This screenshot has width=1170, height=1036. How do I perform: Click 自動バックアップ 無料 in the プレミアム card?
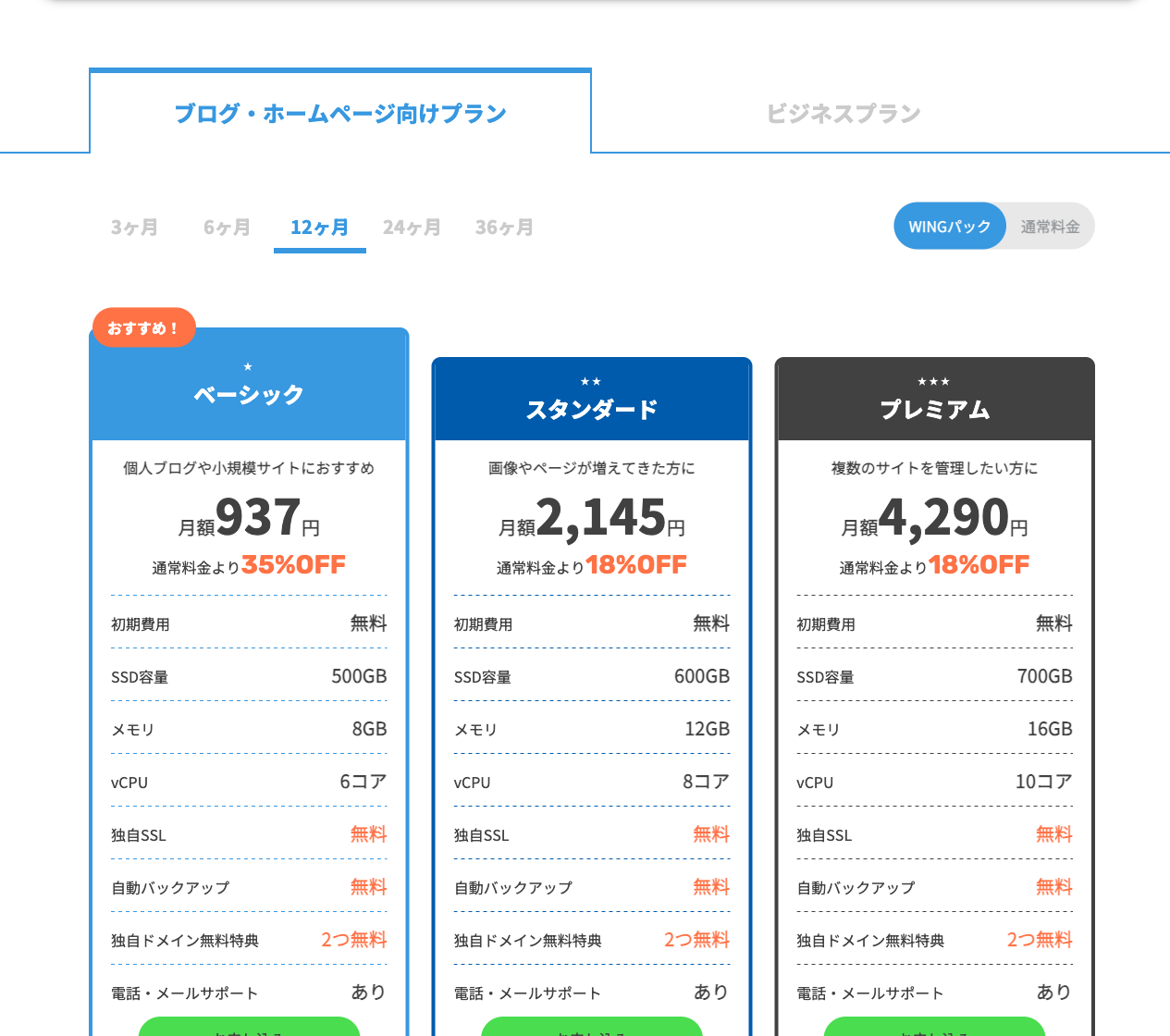(x=935, y=887)
